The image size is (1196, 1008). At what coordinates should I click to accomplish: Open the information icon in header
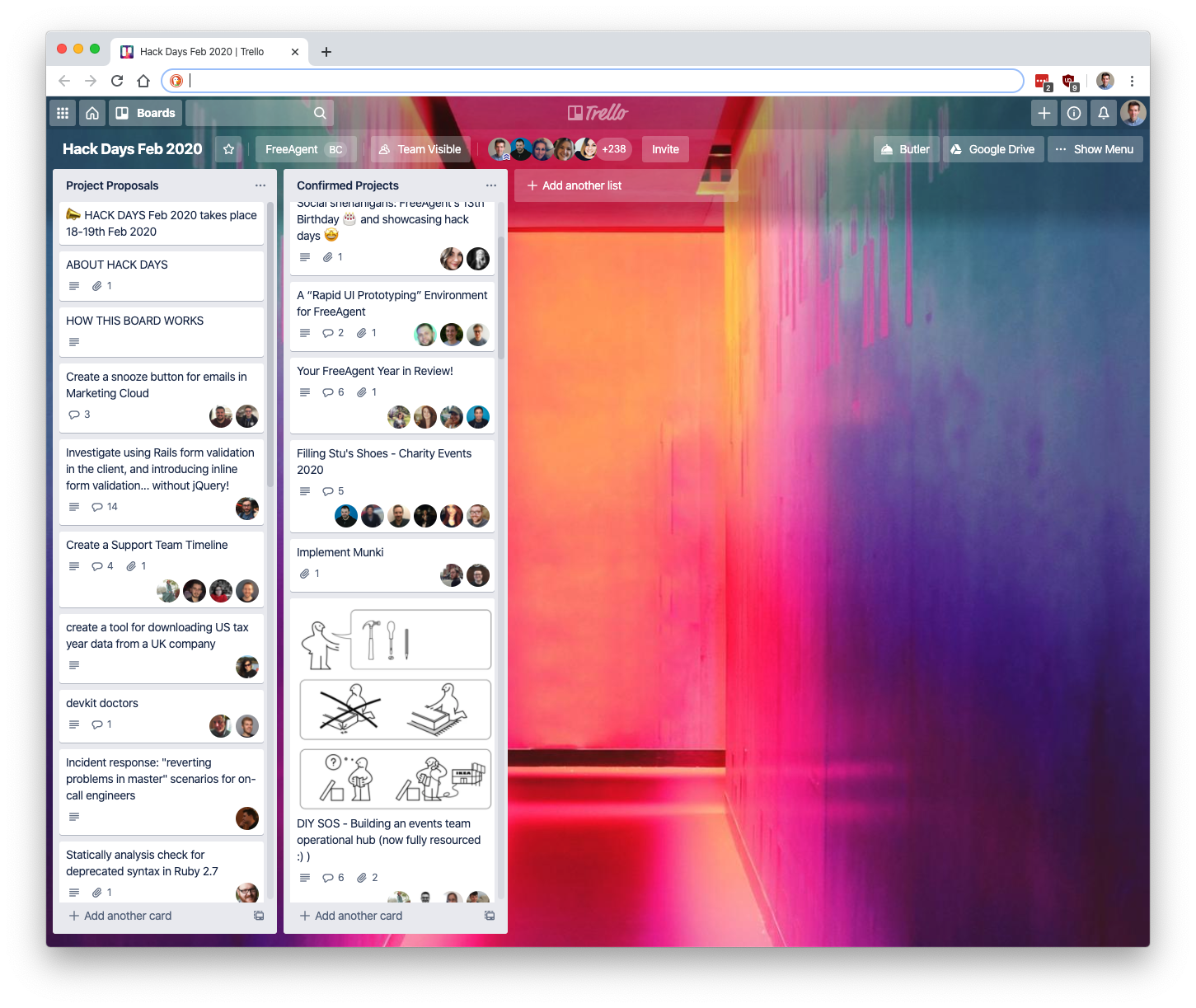[1074, 113]
